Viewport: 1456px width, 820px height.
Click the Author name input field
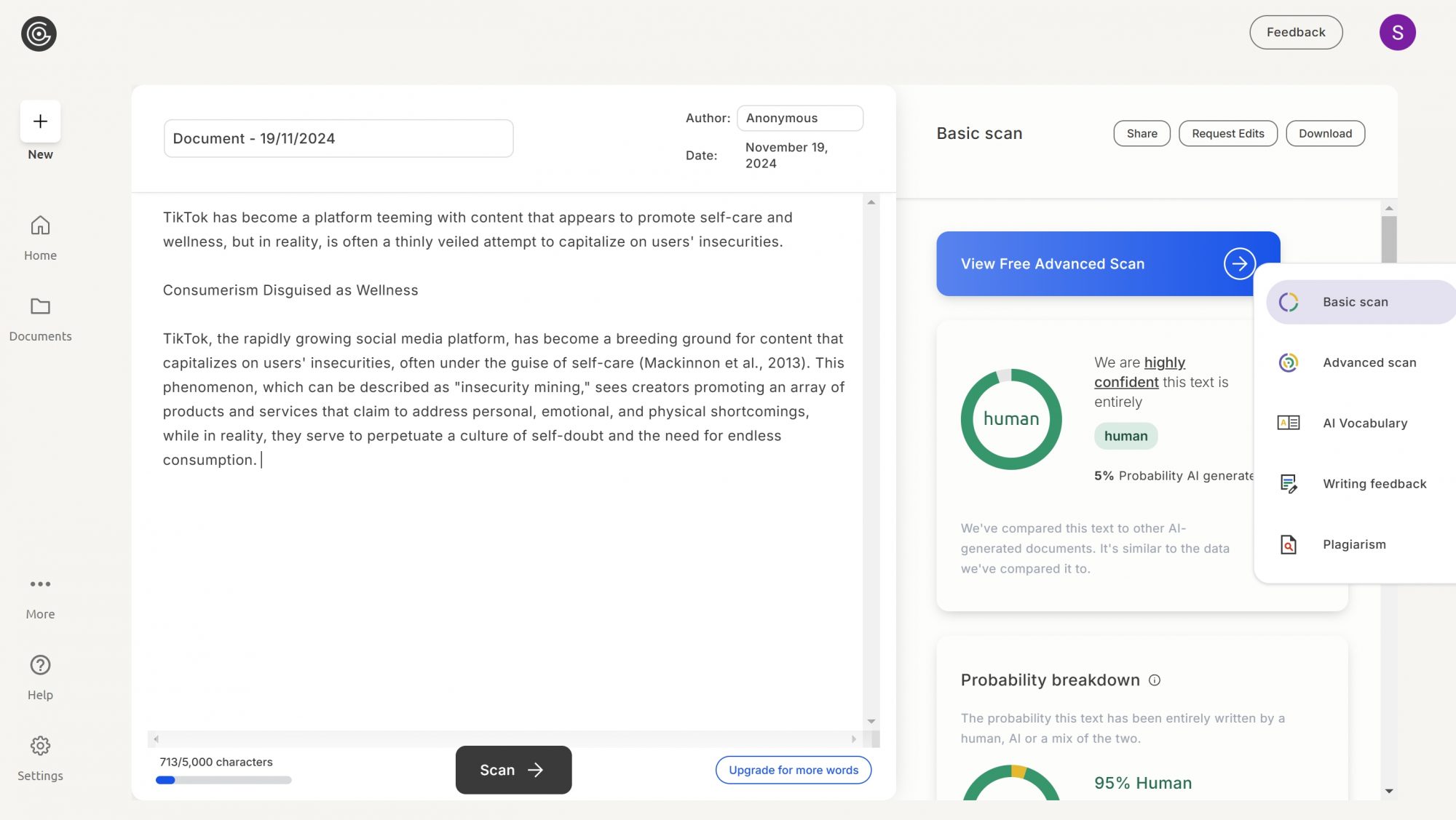pos(800,118)
